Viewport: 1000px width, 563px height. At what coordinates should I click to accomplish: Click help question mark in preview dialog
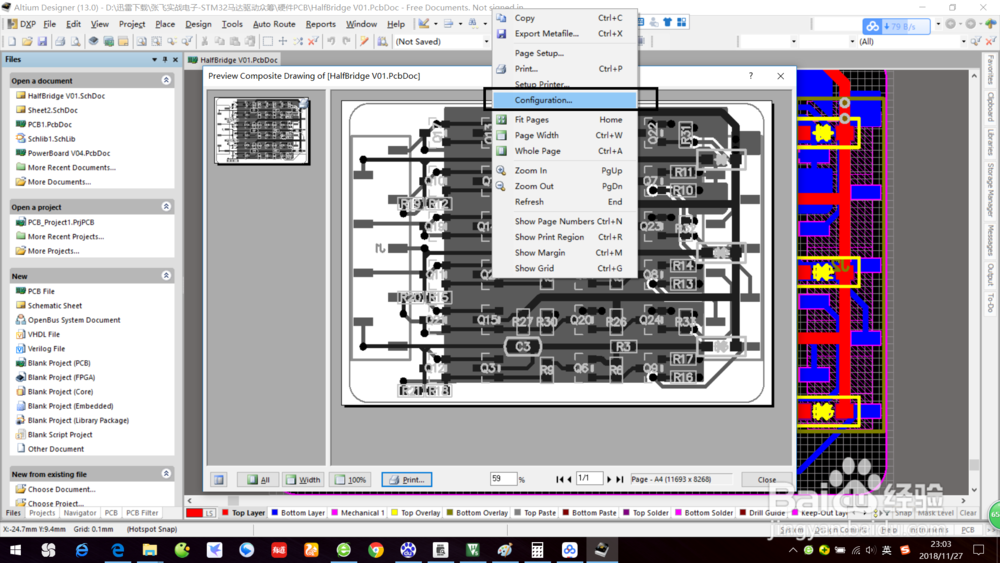[x=751, y=75]
